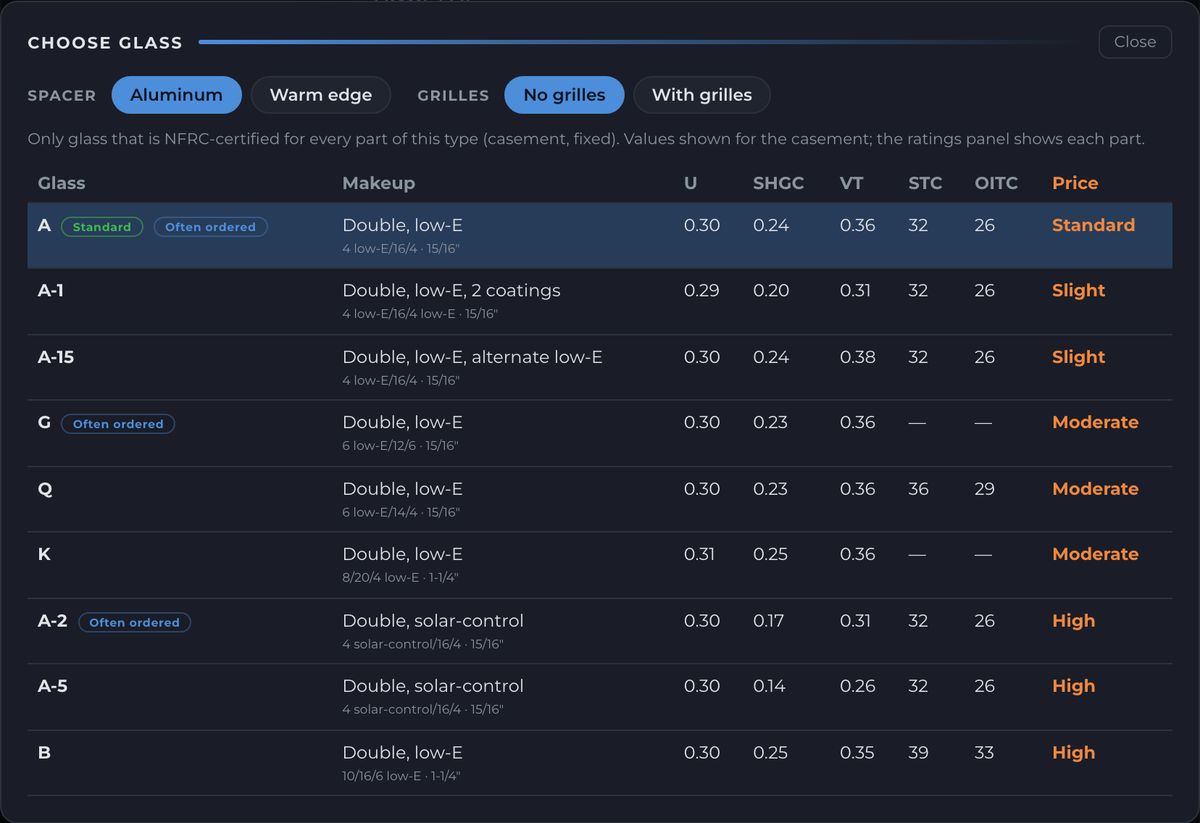This screenshot has height=823, width=1200.
Task: Click the U column header
Action: point(690,183)
